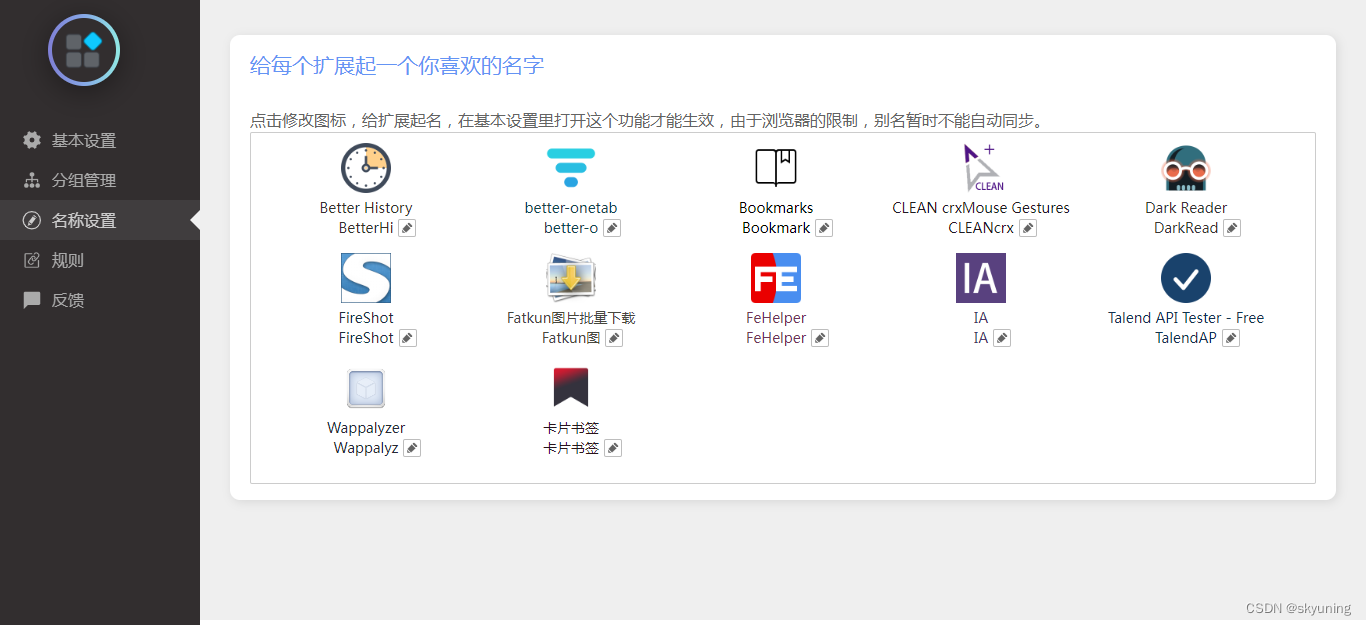Click the Dark Reader icon
This screenshot has height=625, width=1366.
[1186, 168]
